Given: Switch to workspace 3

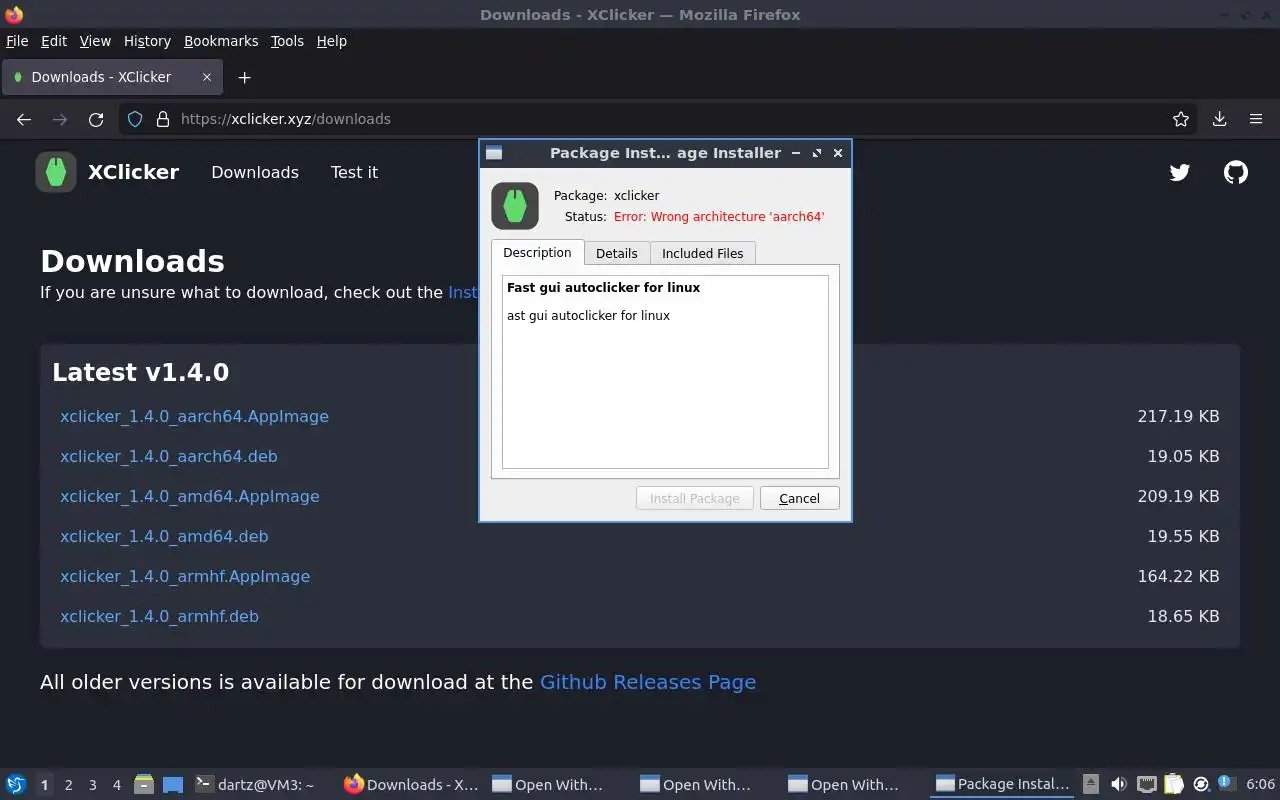Looking at the screenshot, I should 93,785.
